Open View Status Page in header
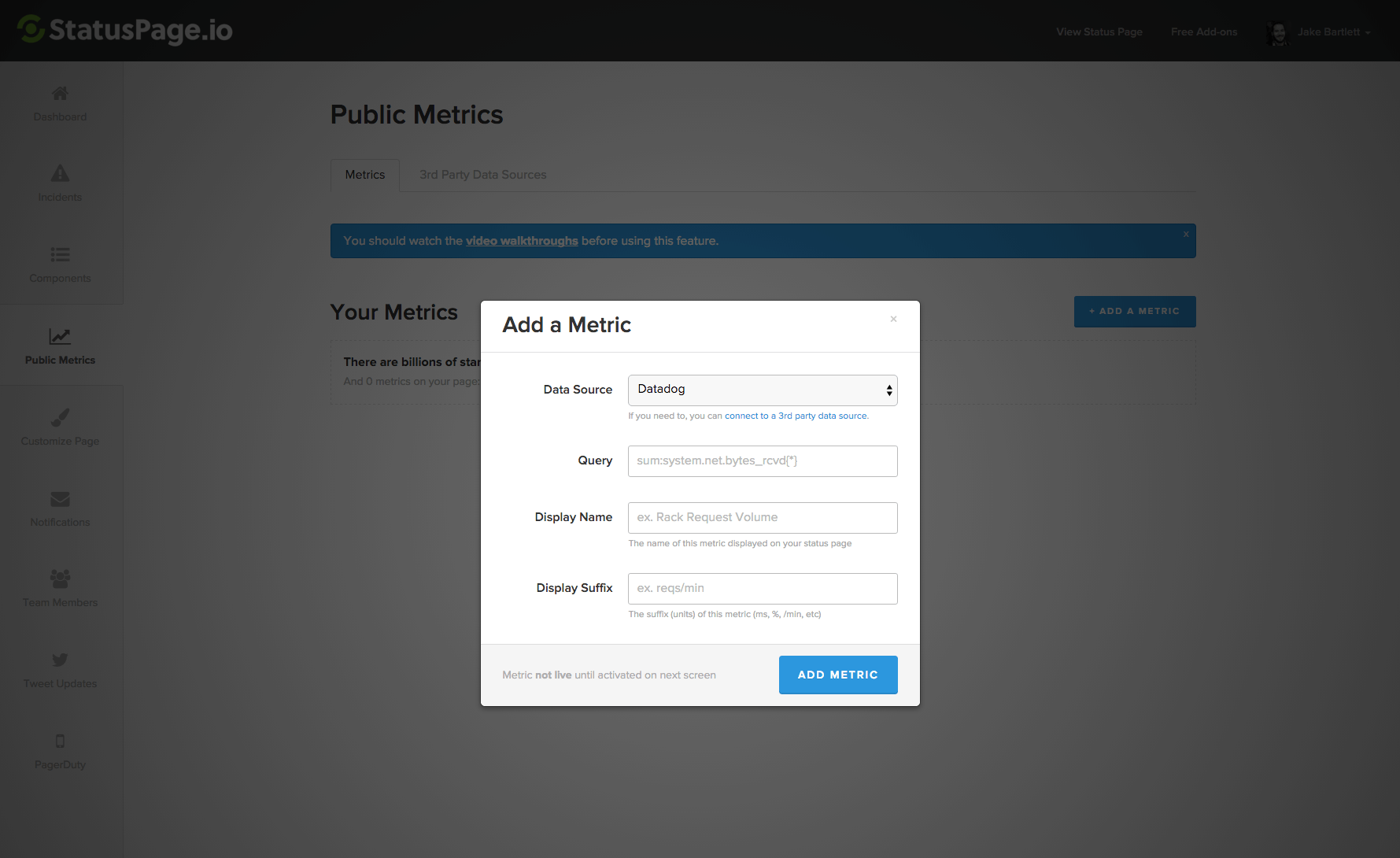Viewport: 1400px width, 858px height. [x=1099, y=32]
